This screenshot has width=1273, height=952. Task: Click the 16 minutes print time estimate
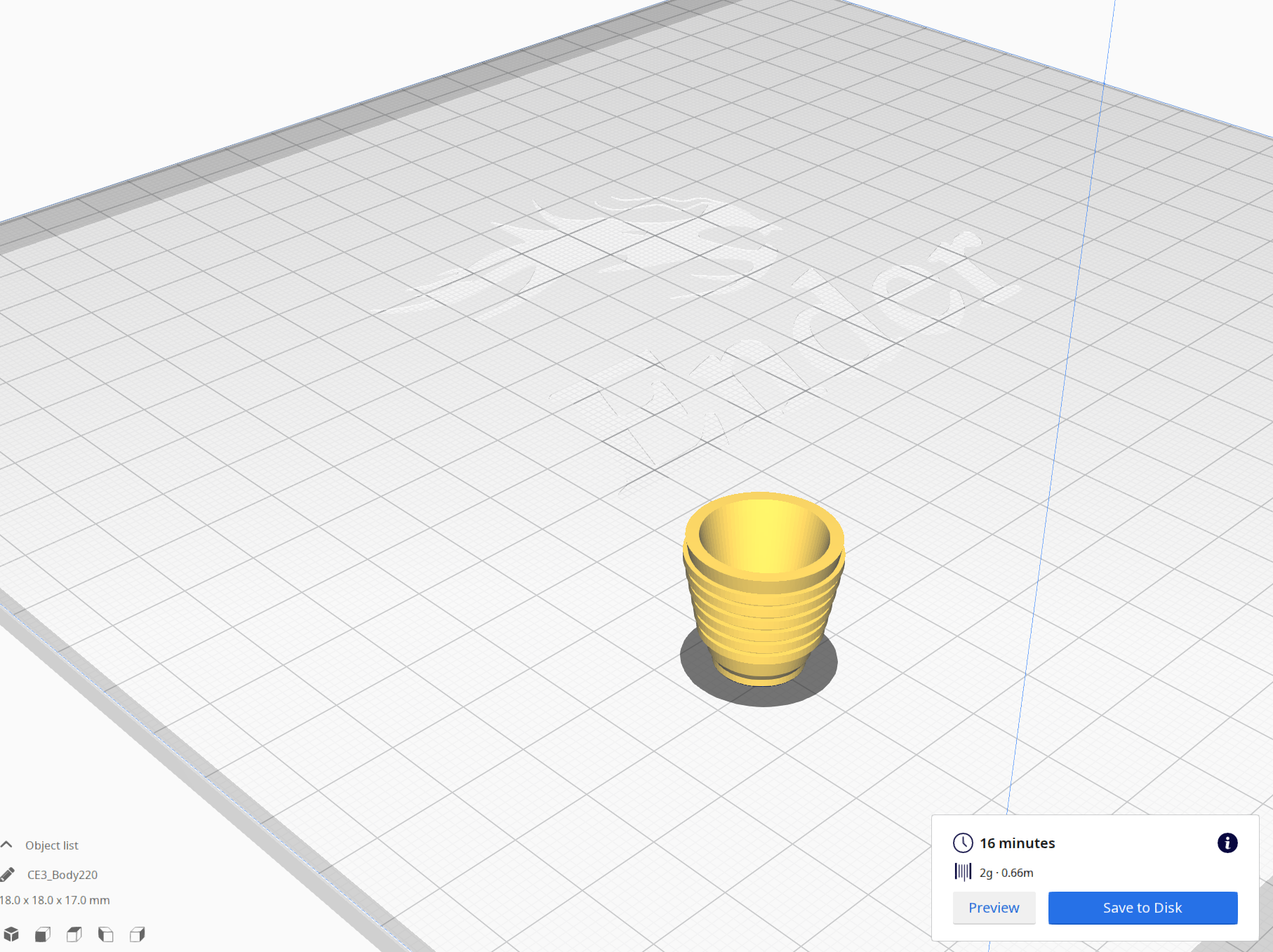coord(1018,843)
